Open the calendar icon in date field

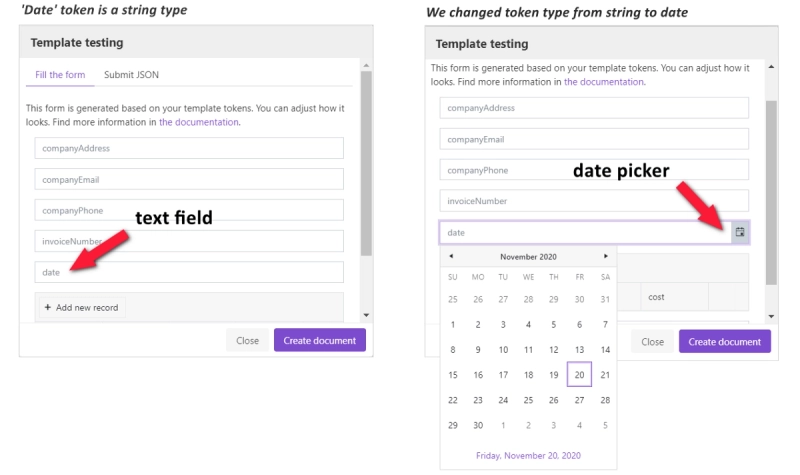[739, 233]
